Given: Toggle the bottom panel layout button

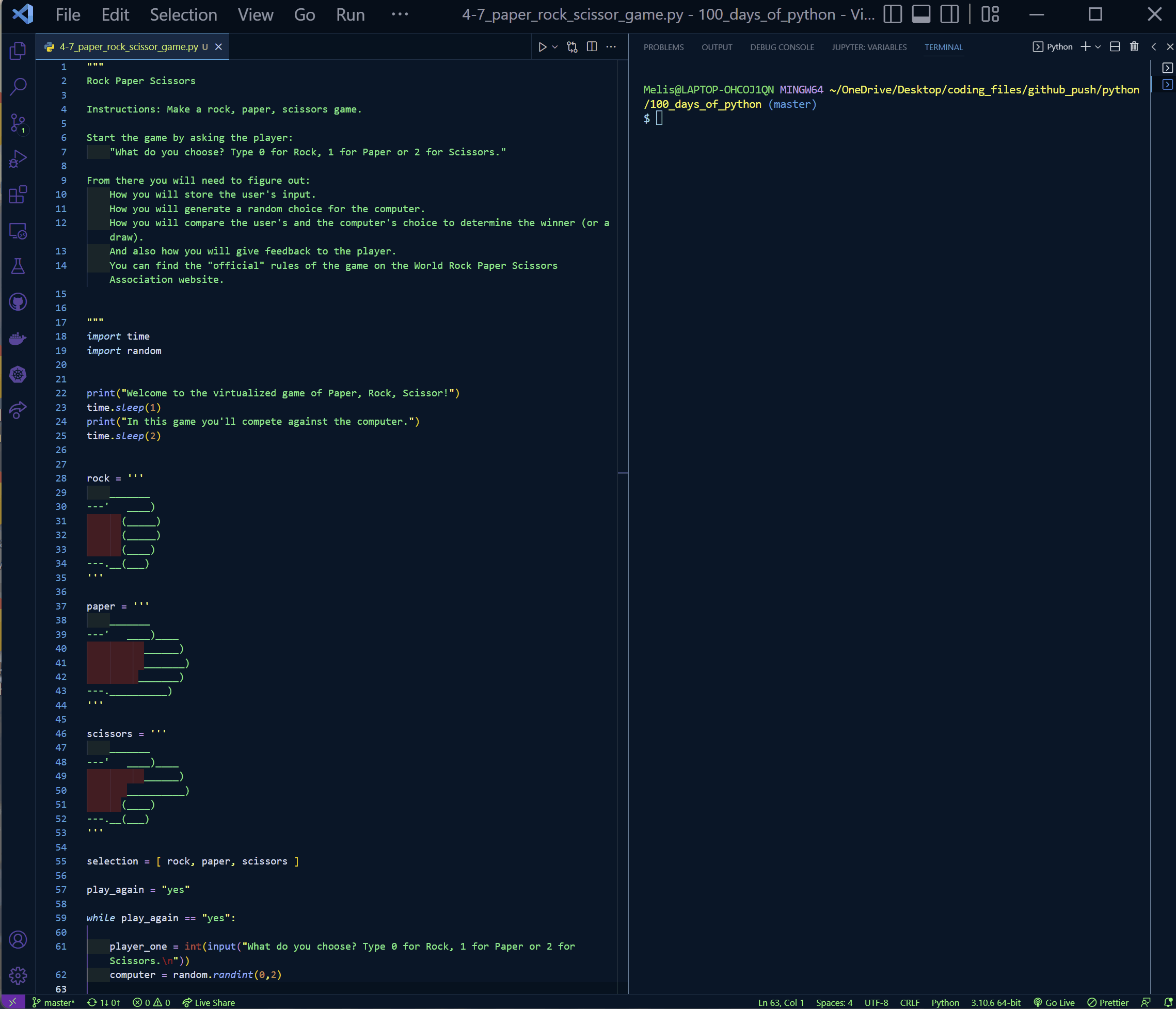Looking at the screenshot, I should click(x=921, y=14).
